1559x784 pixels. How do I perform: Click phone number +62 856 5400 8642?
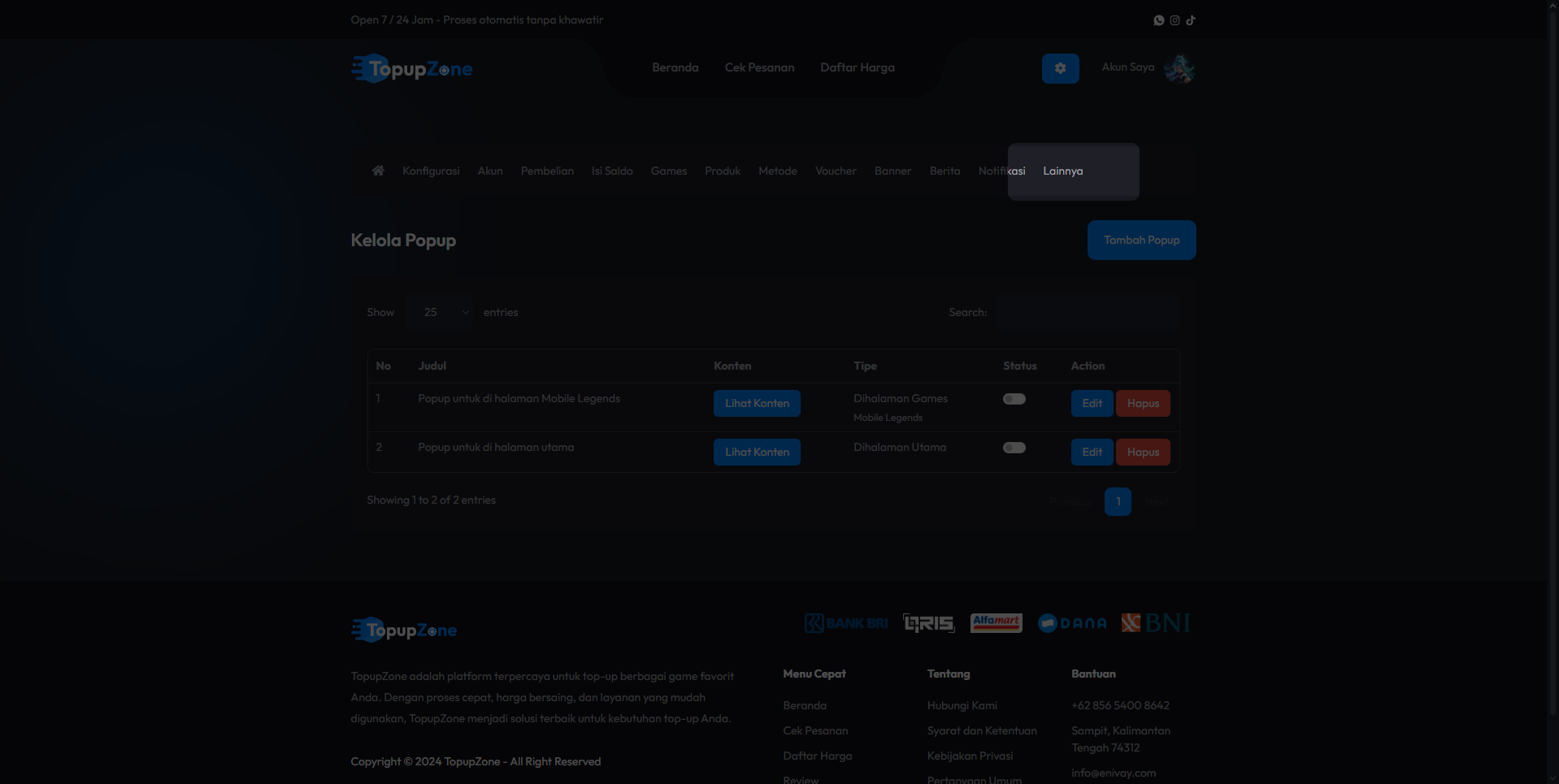pyautogui.click(x=1120, y=705)
